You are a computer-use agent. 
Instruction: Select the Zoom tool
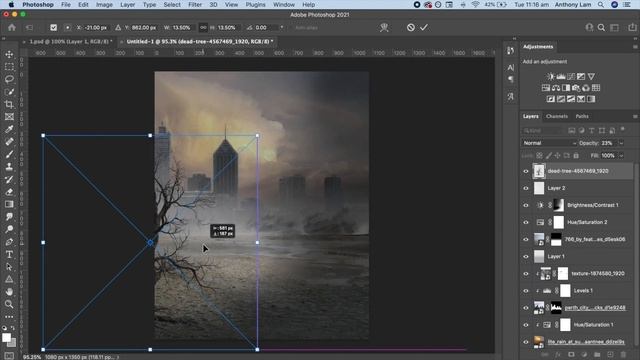coord(9,304)
